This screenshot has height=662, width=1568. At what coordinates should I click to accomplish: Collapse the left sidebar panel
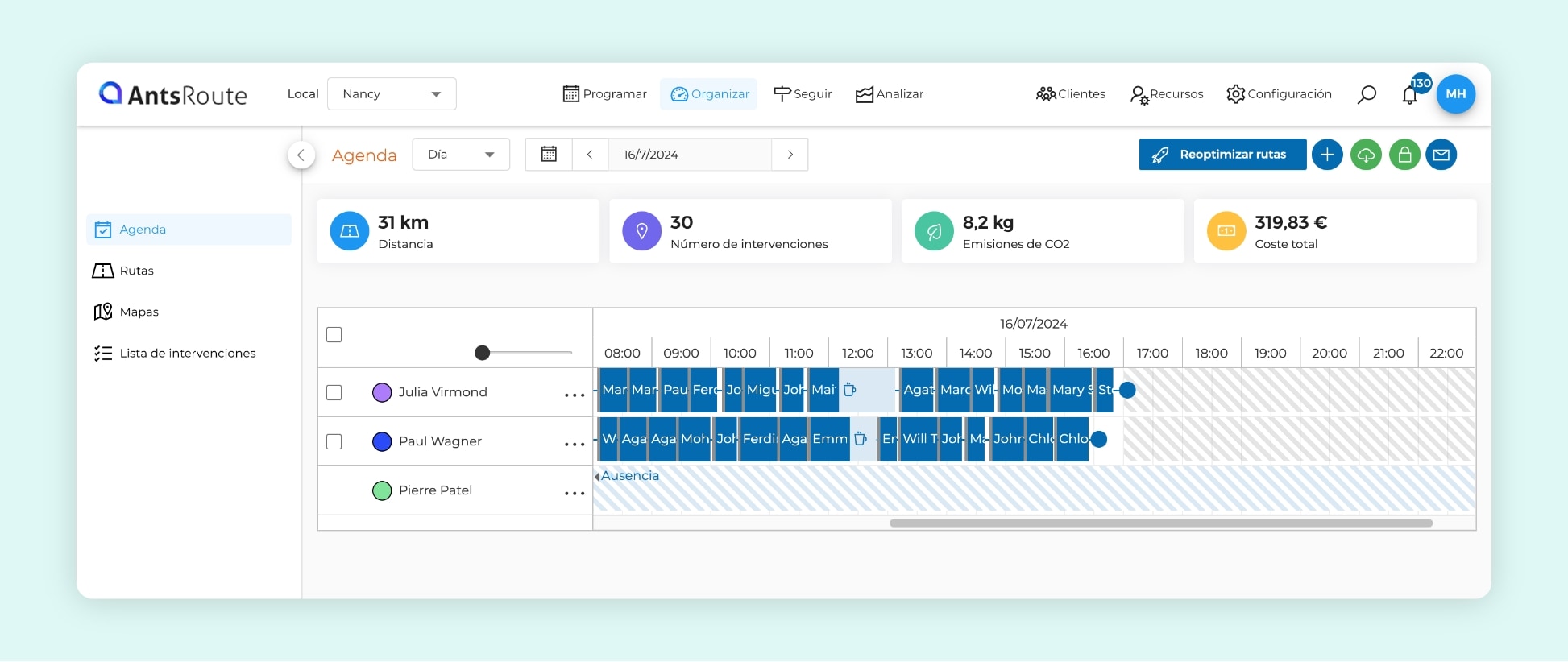pos(301,155)
